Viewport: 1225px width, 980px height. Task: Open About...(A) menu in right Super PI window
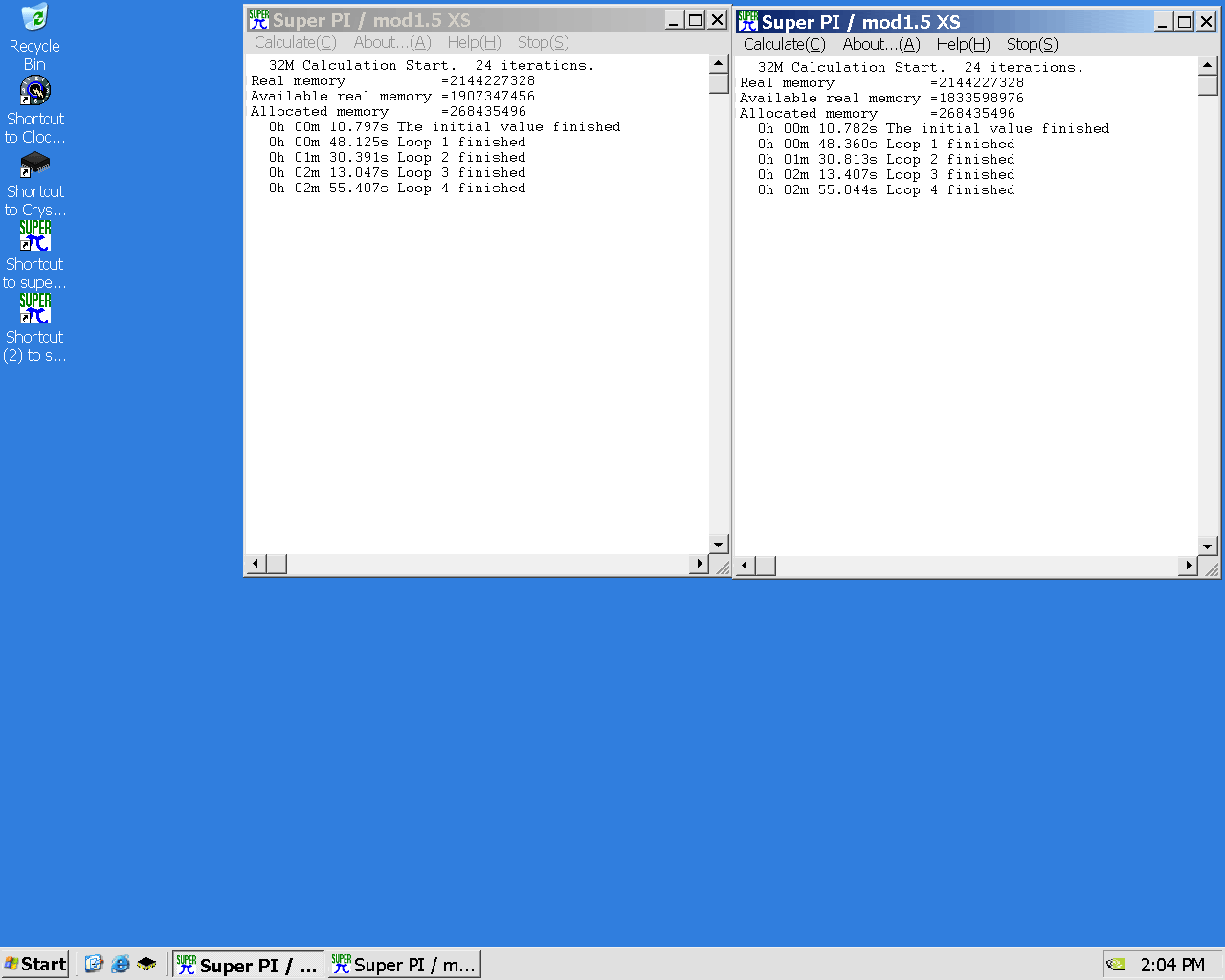coord(881,44)
